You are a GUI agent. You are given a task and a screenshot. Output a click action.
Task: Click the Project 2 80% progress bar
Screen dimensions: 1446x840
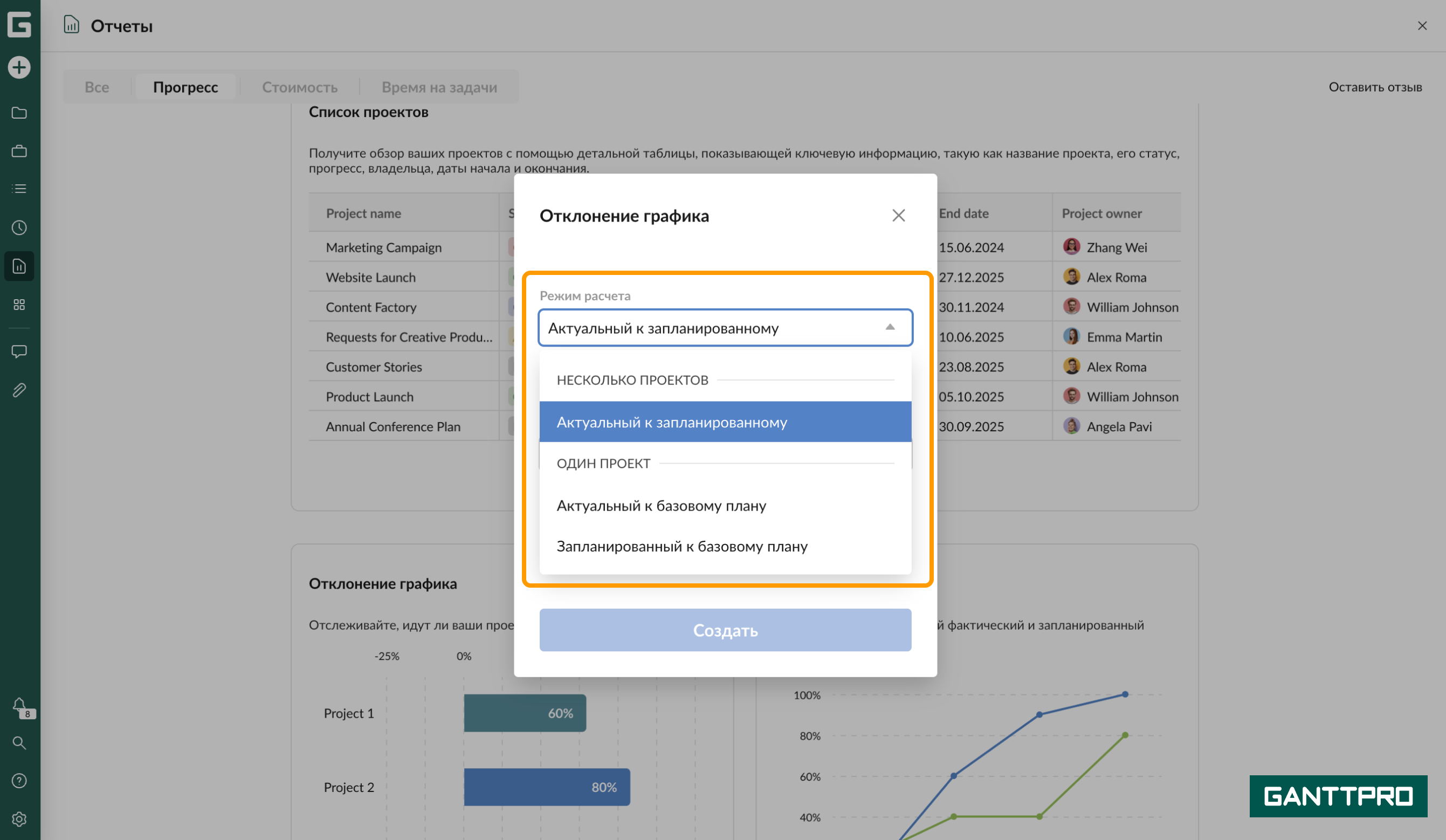(x=546, y=787)
